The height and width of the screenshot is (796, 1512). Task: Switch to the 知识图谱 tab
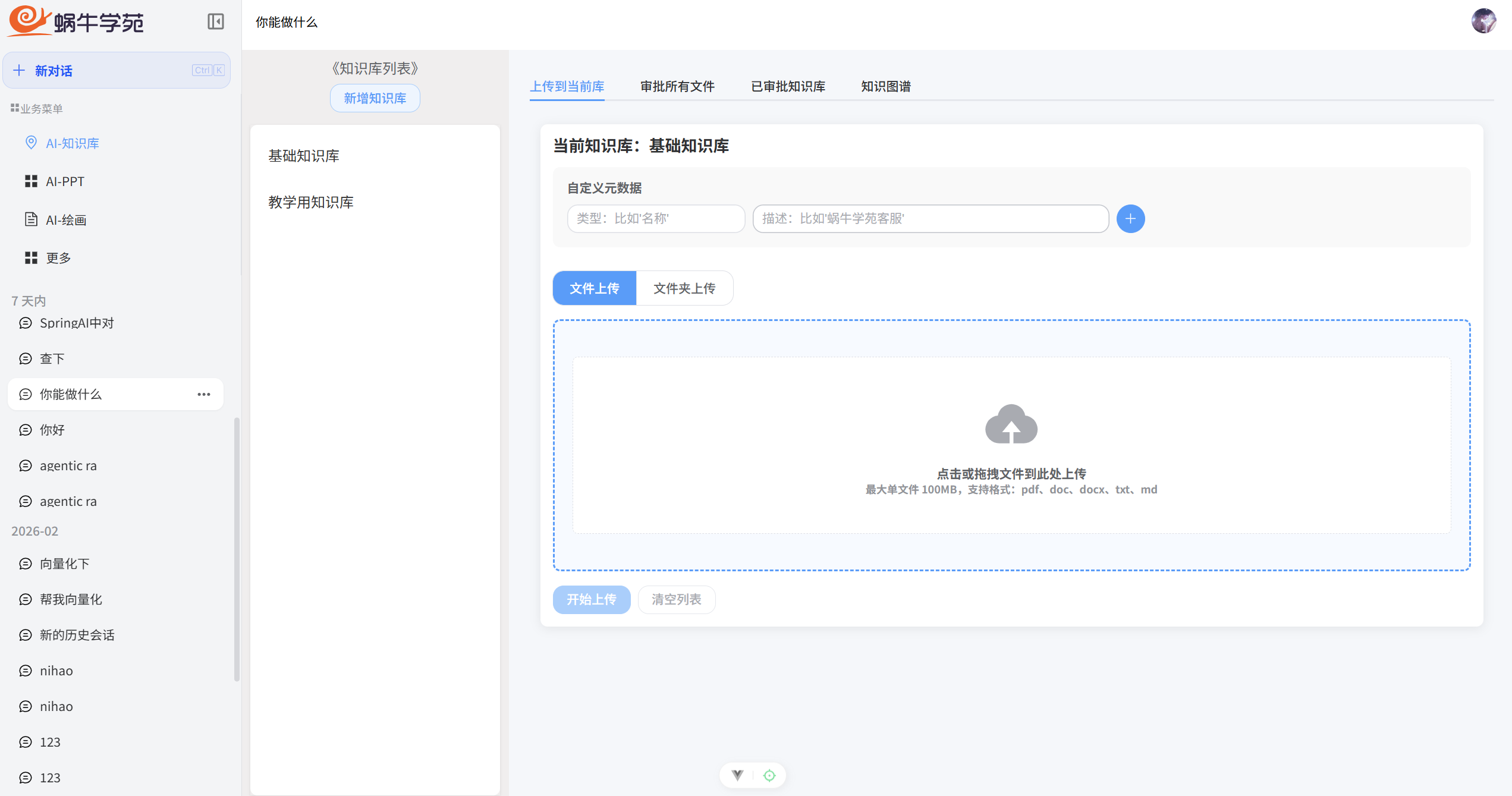[x=886, y=86]
